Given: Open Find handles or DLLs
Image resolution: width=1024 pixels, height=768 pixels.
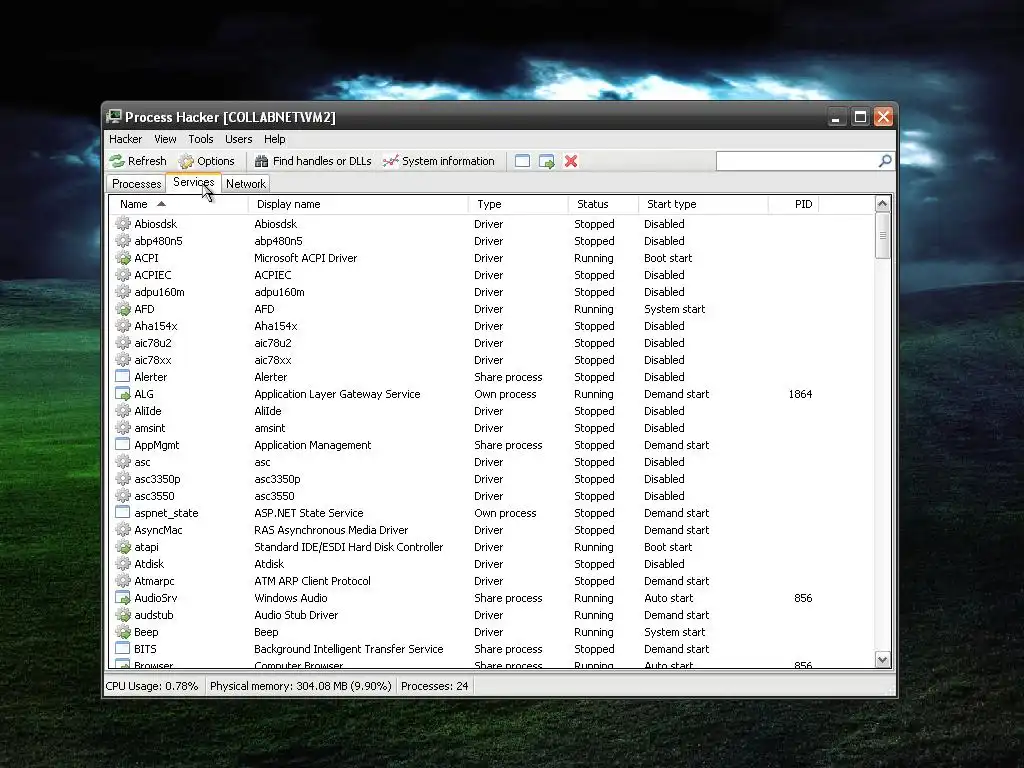Looking at the screenshot, I should [x=313, y=161].
